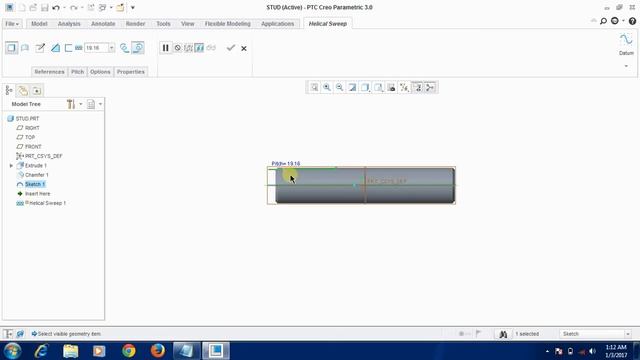Select the No Preview mode icon
This screenshot has height=360, width=640.
(178, 48)
